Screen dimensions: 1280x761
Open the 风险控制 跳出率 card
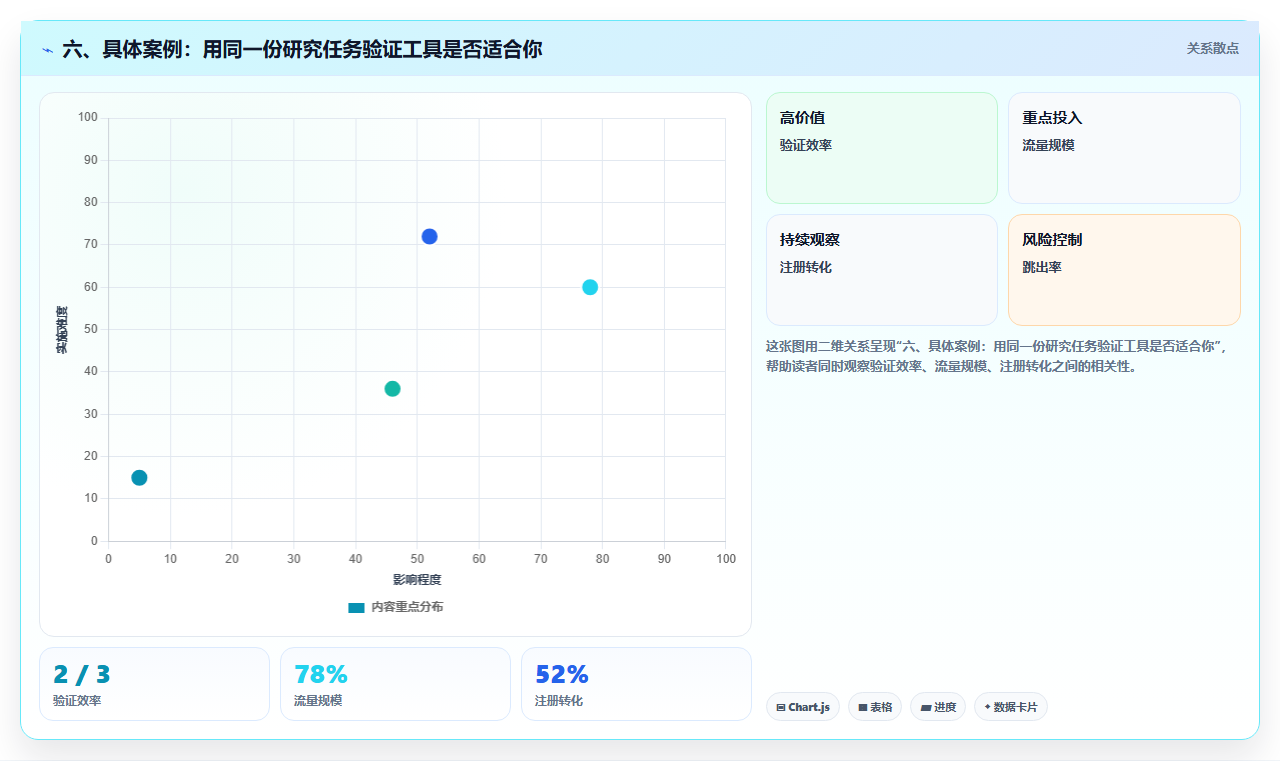(1124, 270)
